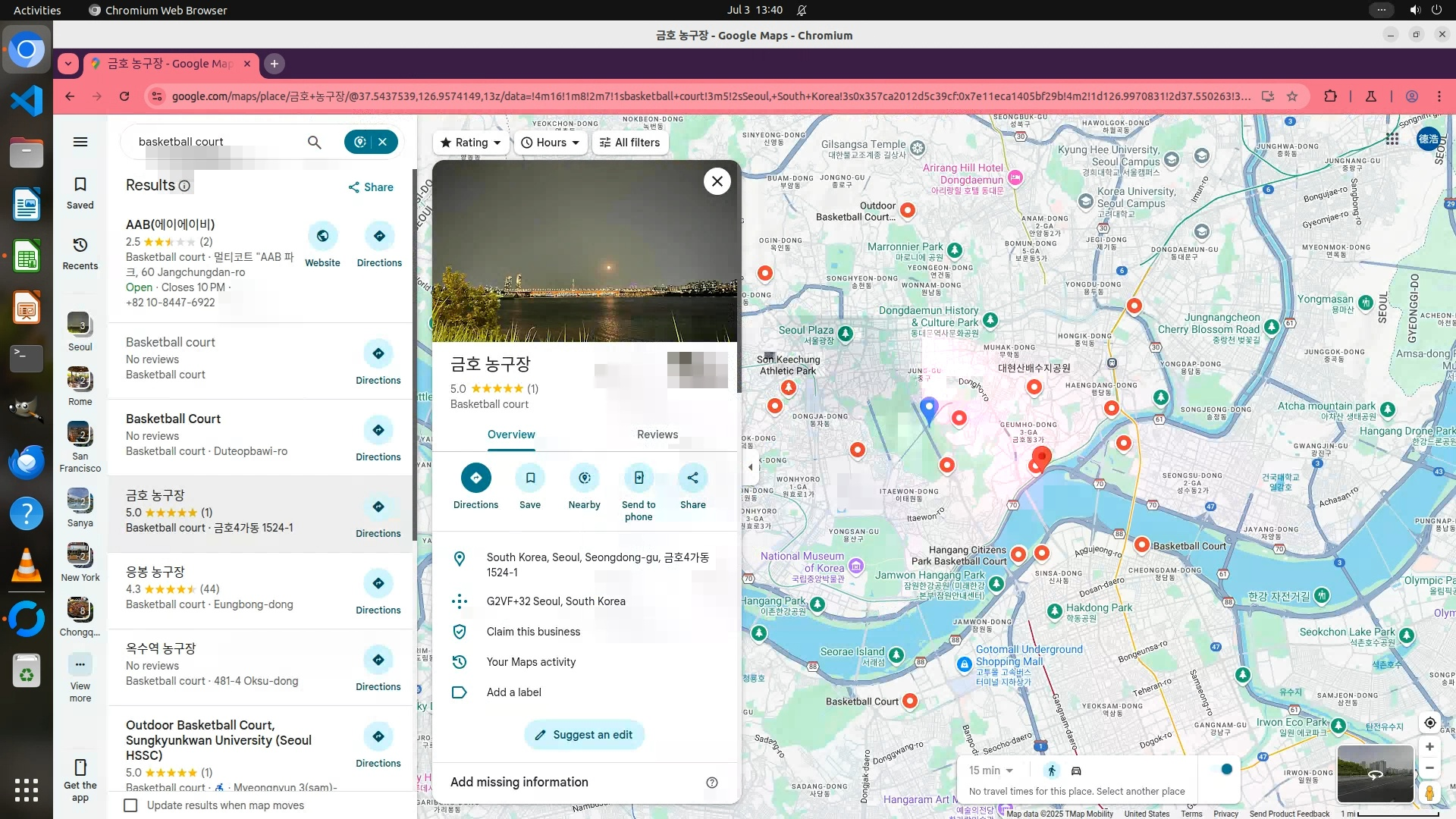Click the Suggest an edit button
Screen dimensions: 1456x819
point(584,735)
